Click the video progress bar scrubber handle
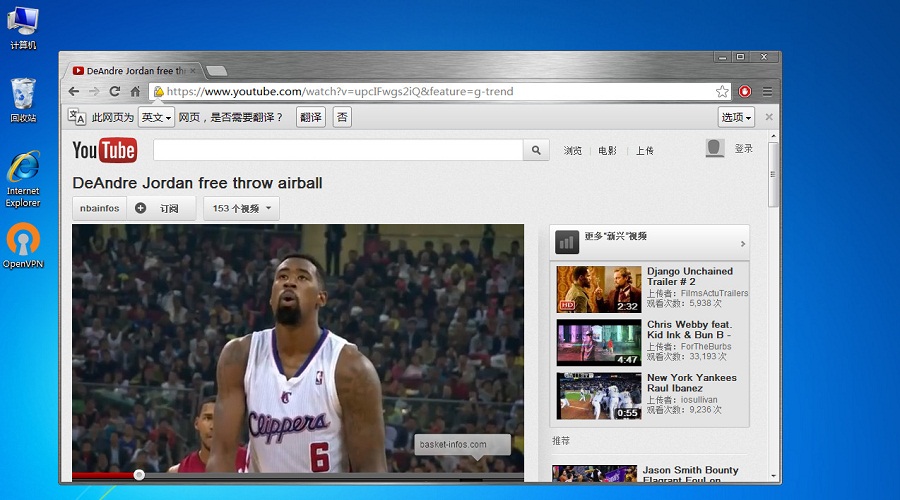 coord(139,475)
